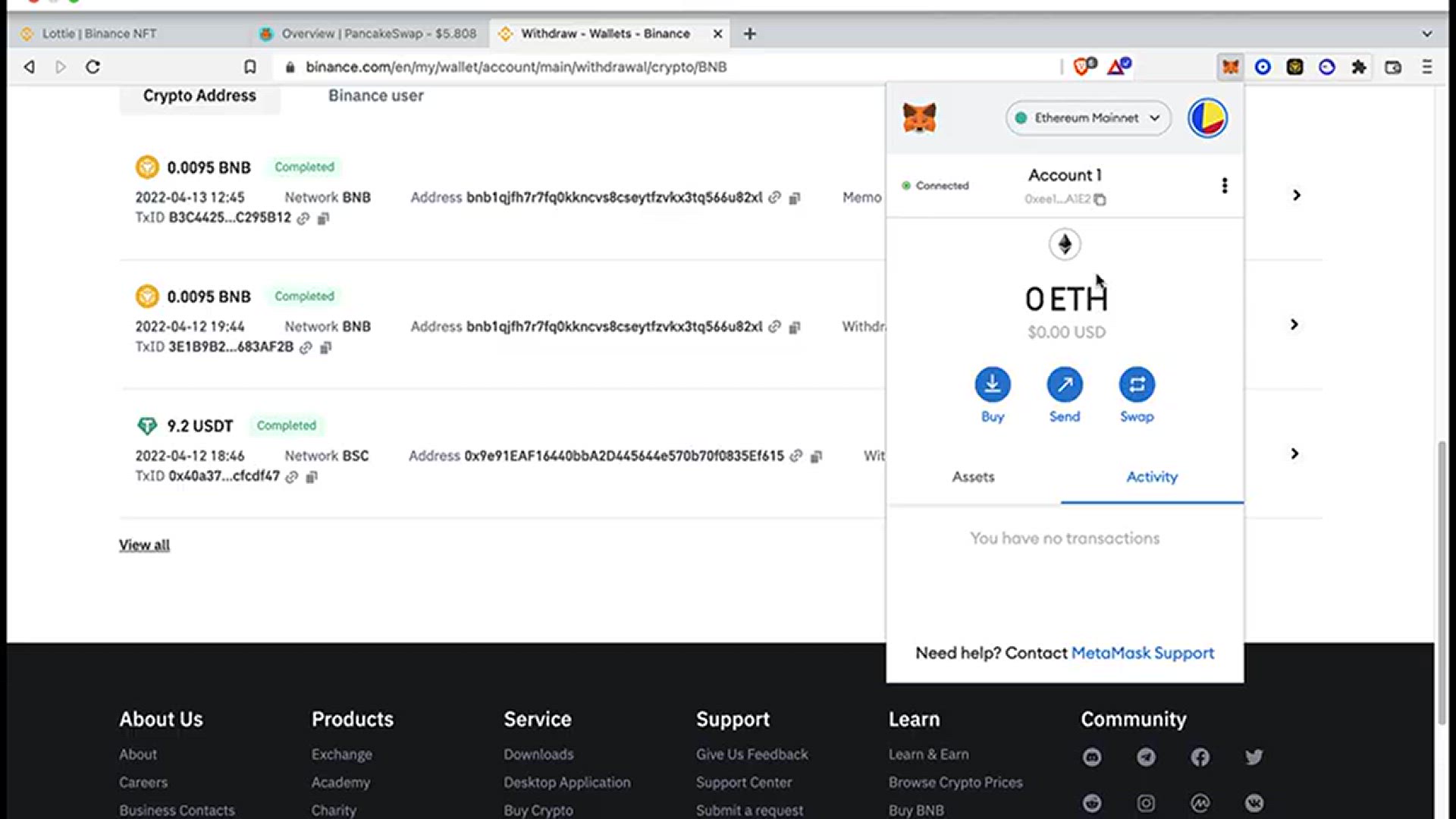1456x819 pixels.
Task: Open Downloads footer link
Action: [538, 755]
